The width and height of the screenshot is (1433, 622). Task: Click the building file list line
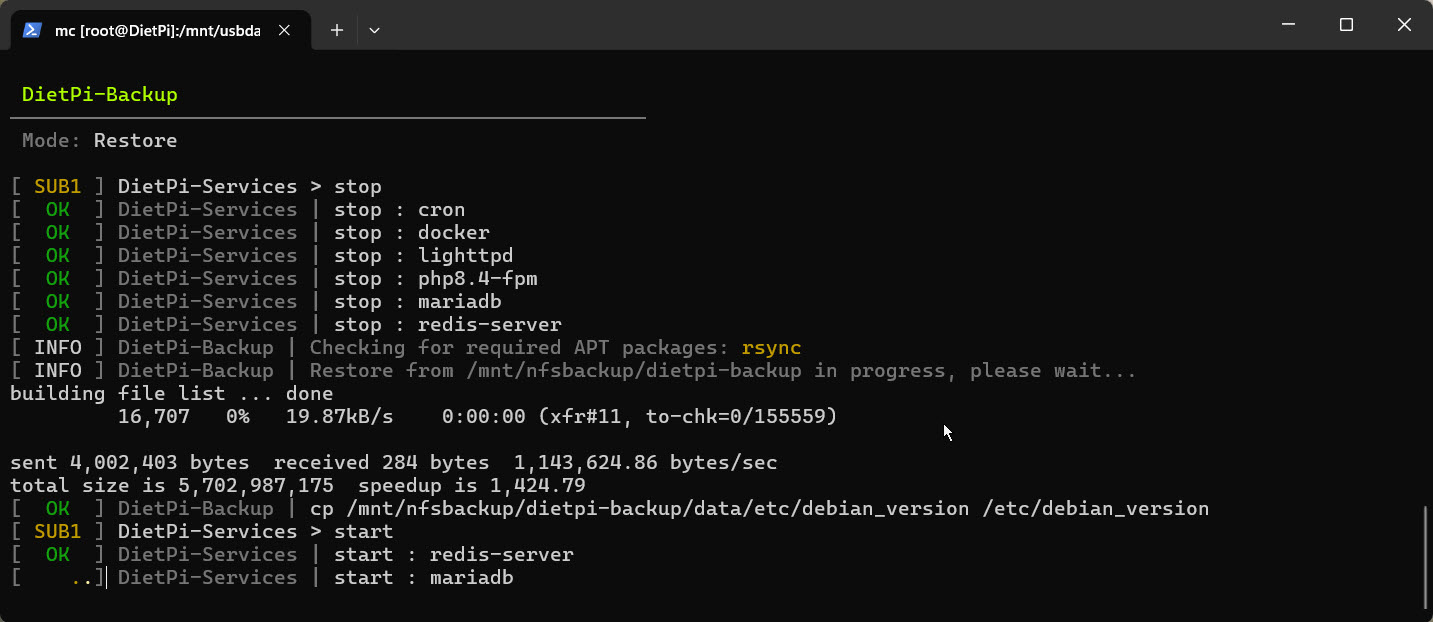(172, 394)
